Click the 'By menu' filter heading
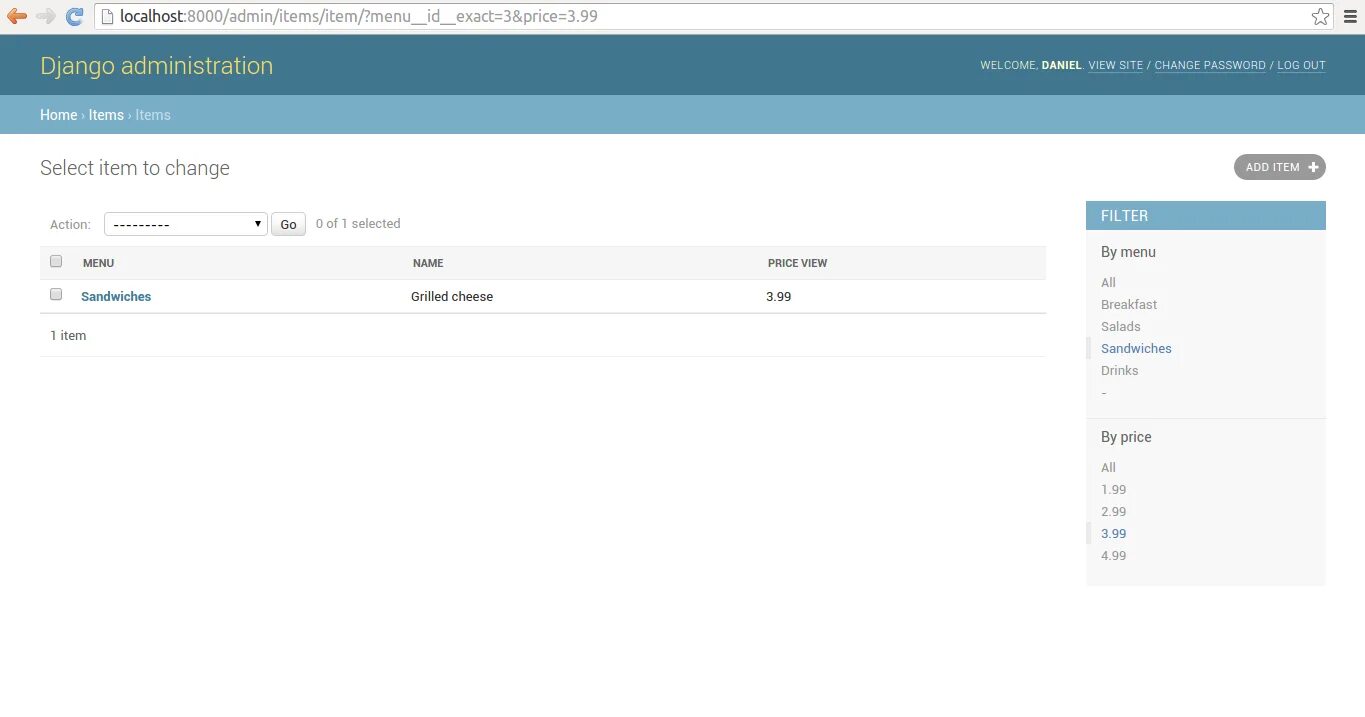The height and width of the screenshot is (717, 1365). pyautogui.click(x=1128, y=252)
